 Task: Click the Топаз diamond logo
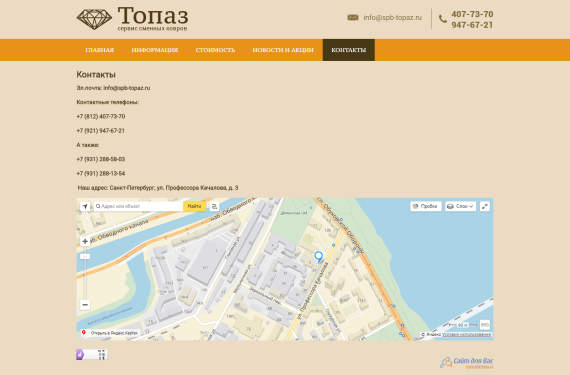coord(94,19)
